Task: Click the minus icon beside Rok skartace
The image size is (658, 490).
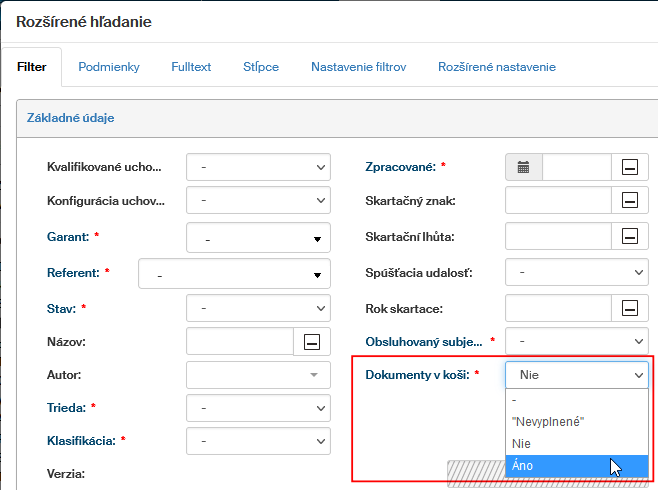Action: tap(629, 307)
